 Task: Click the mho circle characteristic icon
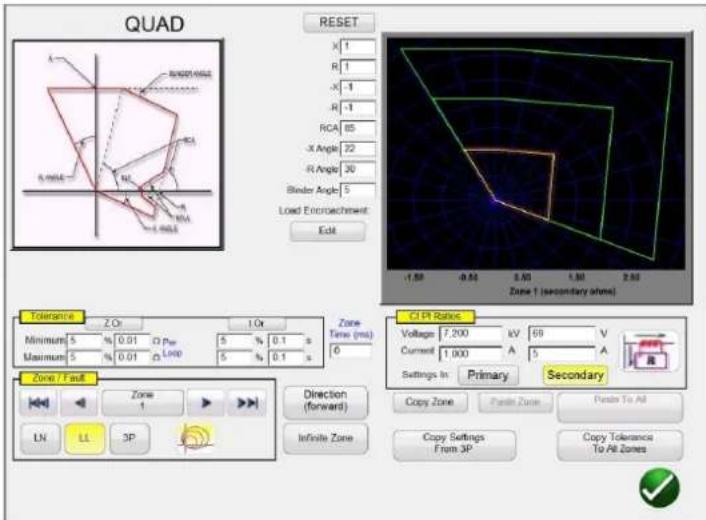(x=195, y=438)
